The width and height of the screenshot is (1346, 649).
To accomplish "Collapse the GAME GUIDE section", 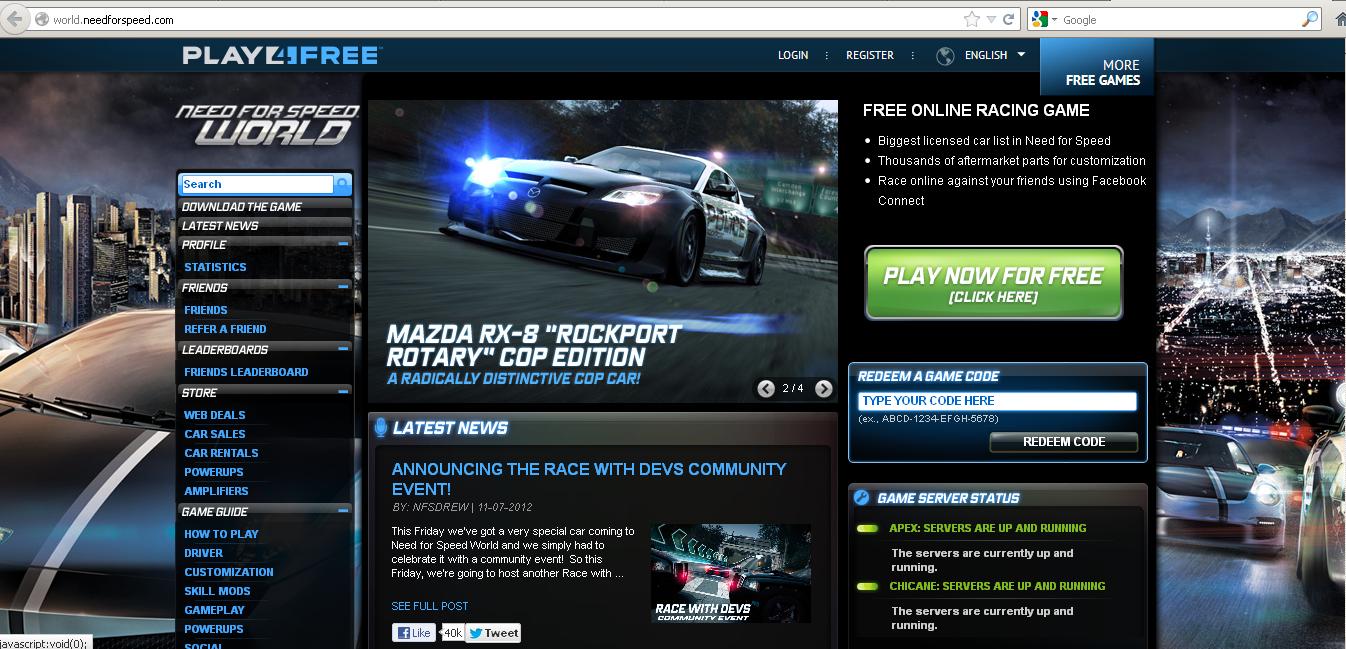I will coord(343,511).
